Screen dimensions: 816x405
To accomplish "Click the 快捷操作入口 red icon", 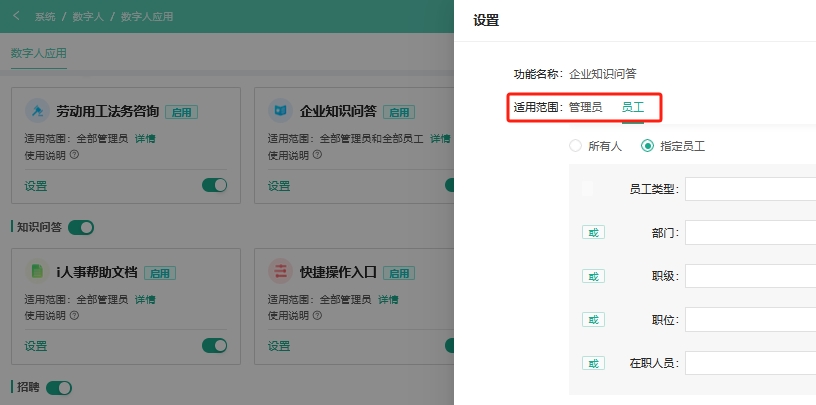I will pyautogui.click(x=280, y=271).
